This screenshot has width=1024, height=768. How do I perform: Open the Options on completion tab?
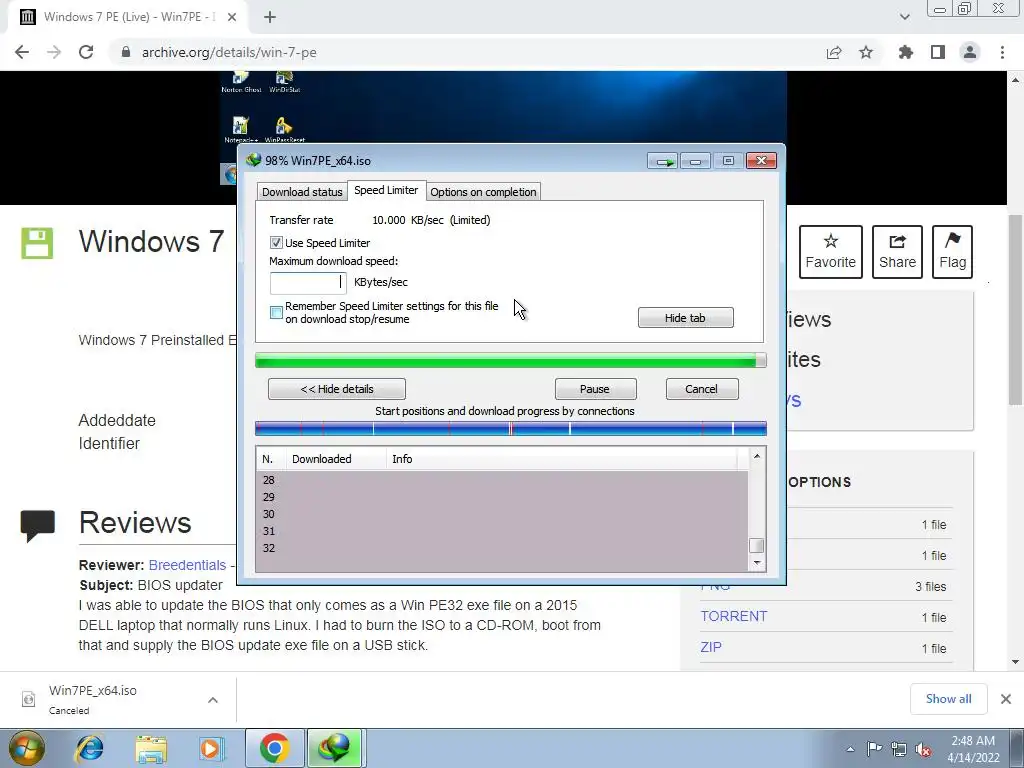pos(483,191)
